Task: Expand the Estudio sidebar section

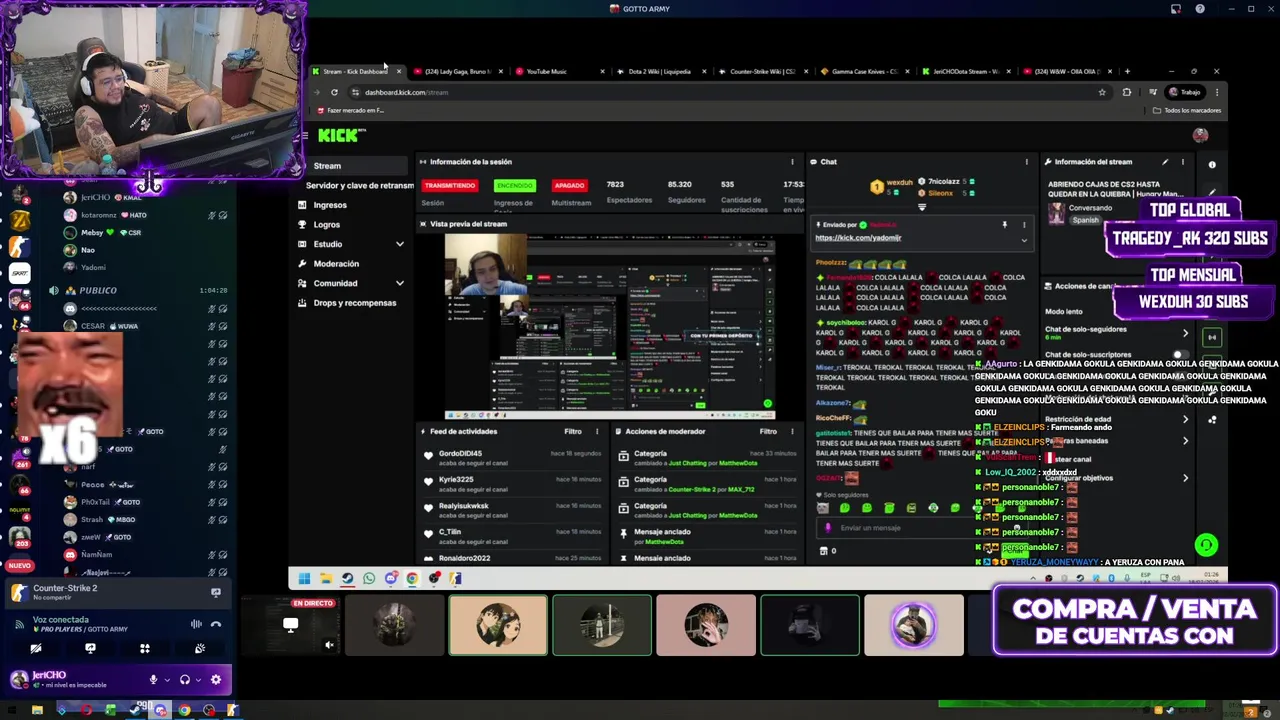Action: coord(400,244)
